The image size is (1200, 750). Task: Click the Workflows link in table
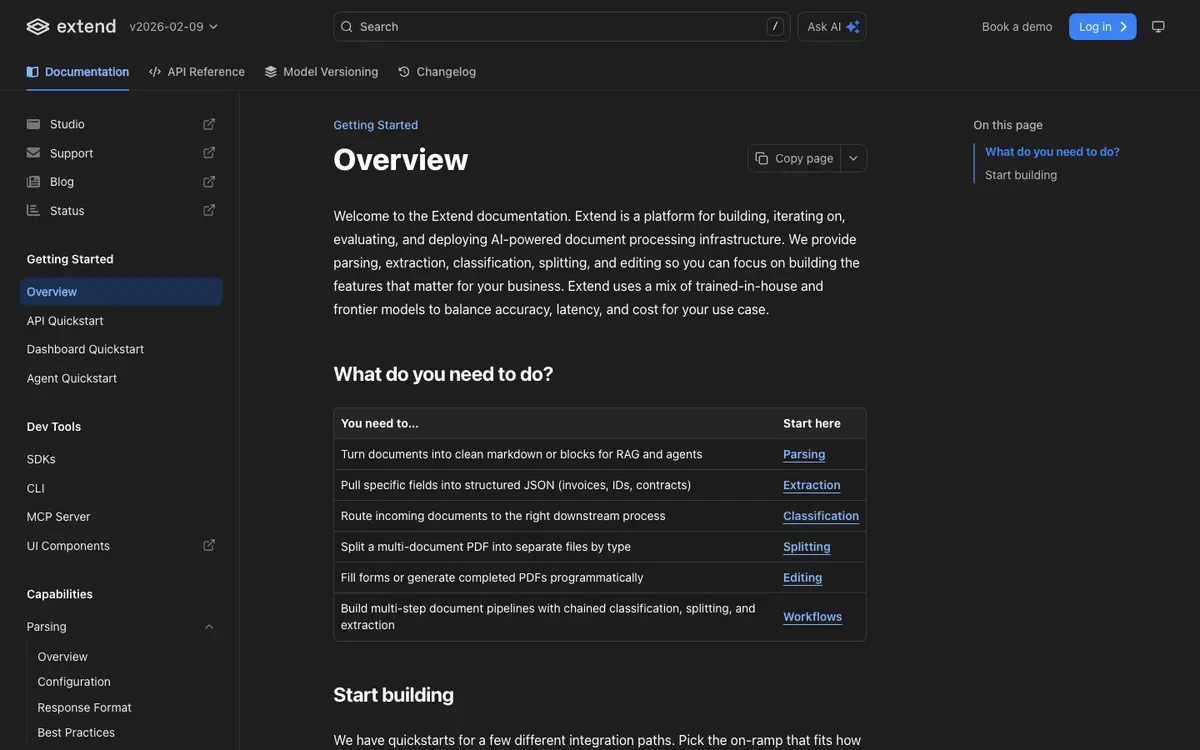[813, 617]
